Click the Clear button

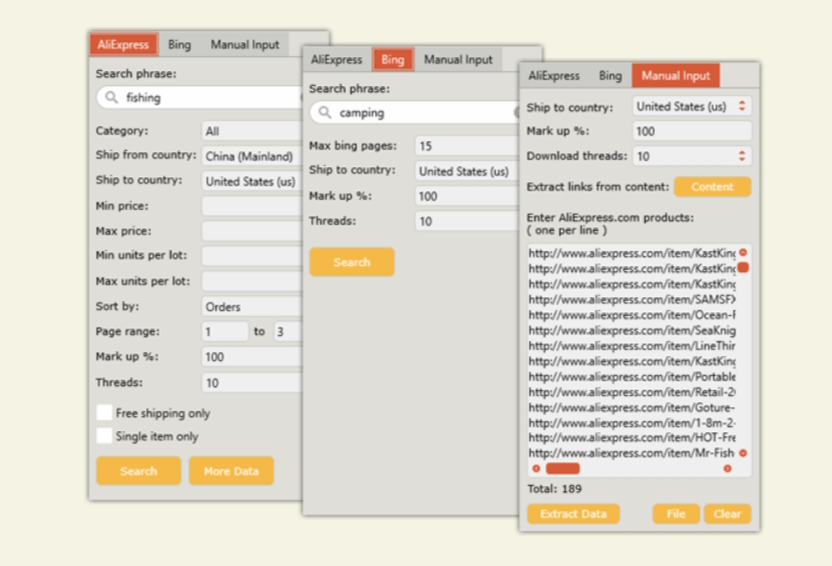point(727,513)
